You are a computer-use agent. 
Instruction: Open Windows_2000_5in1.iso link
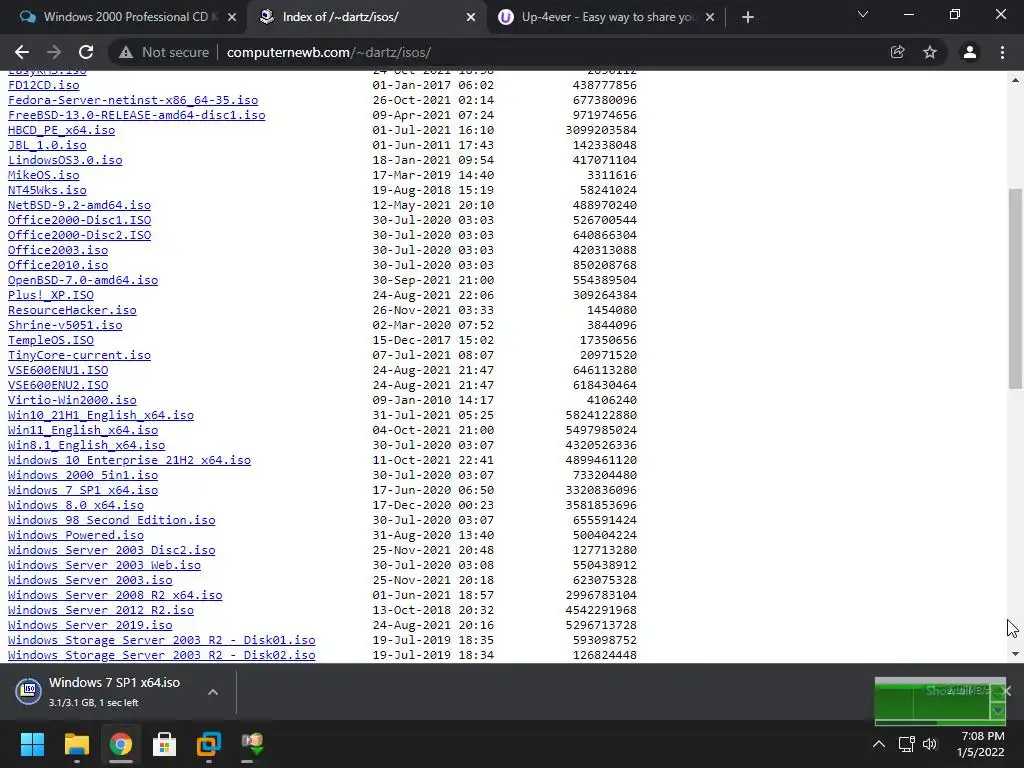(x=83, y=475)
